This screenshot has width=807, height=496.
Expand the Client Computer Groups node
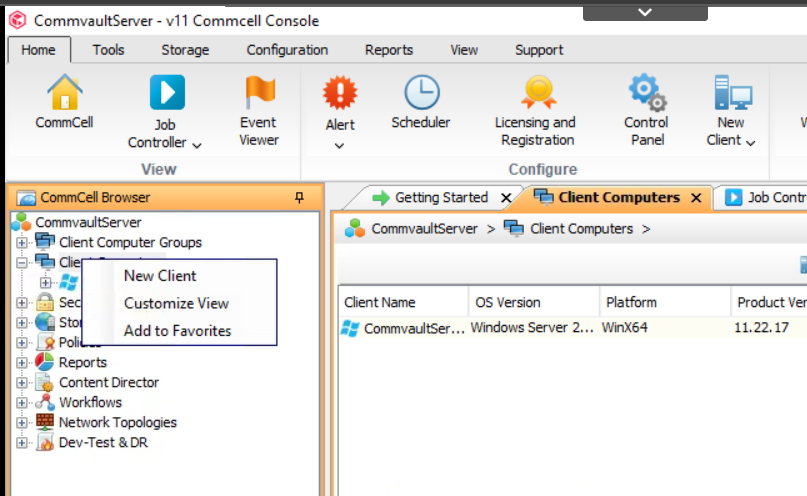coord(22,242)
